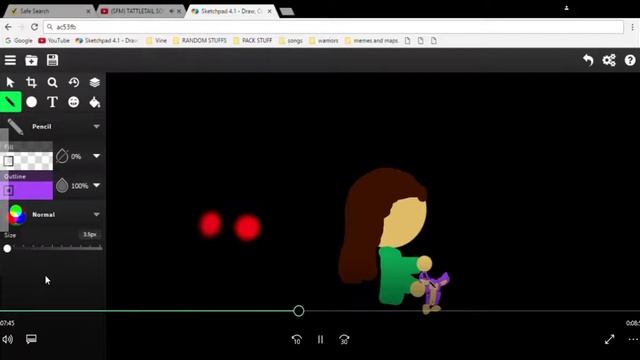This screenshot has height=360, width=640.
Task: Expand the 100% outline opacity dropdown
Action: [x=97, y=185]
